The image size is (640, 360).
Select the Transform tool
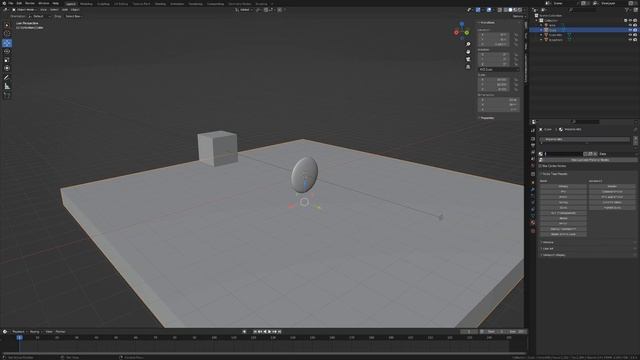[7, 68]
